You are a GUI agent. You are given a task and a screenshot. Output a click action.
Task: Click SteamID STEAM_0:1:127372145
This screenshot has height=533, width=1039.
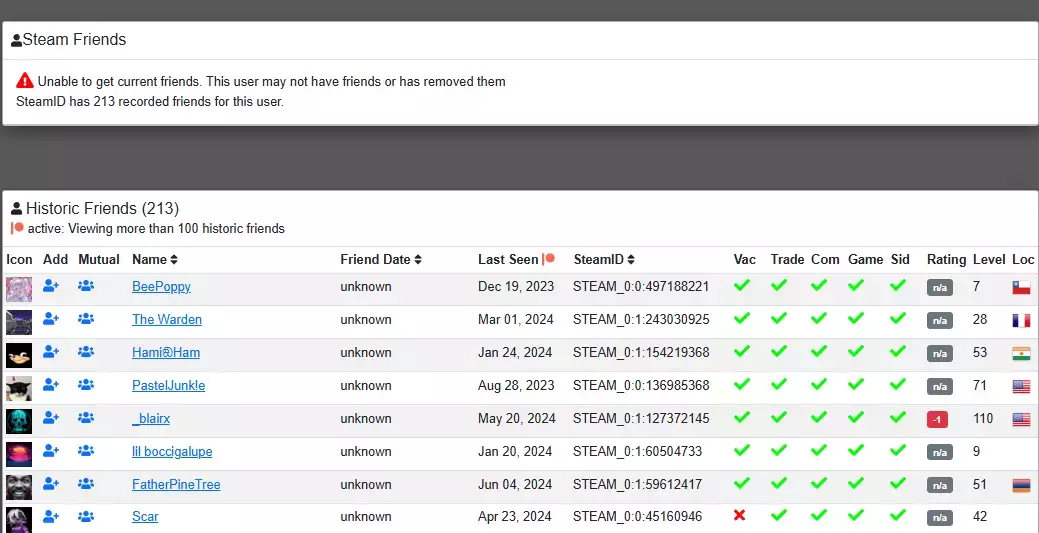point(641,418)
